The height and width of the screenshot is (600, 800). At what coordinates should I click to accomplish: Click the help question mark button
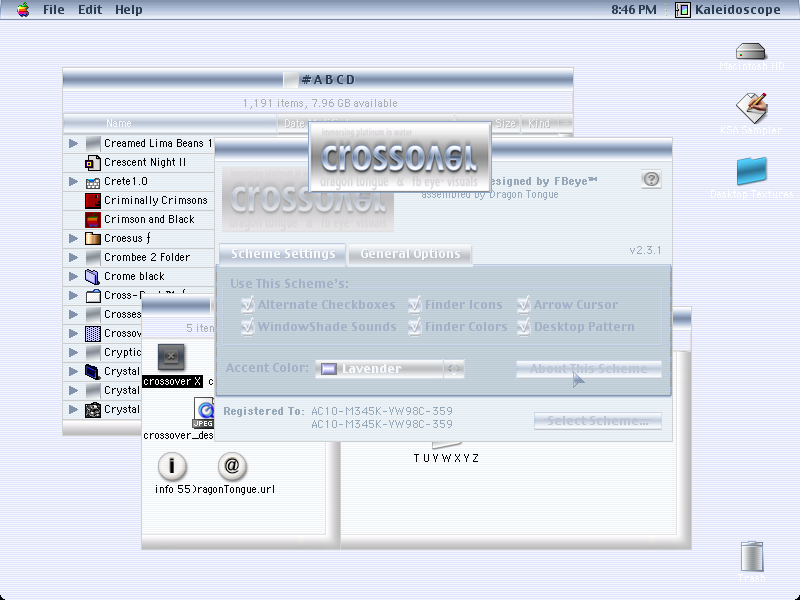point(651,179)
